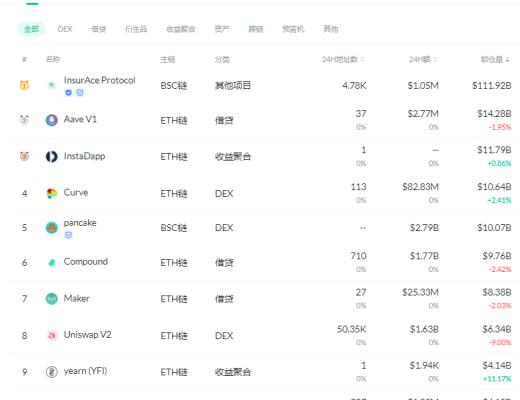Switch to the 衍生品 category tab
Screen dimensions: 520x400
click(136, 29)
